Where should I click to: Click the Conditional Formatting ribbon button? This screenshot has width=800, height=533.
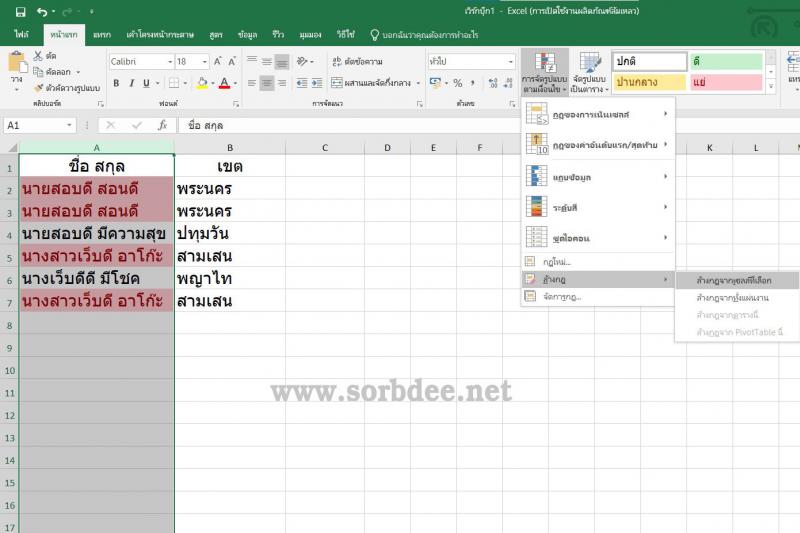click(x=544, y=72)
